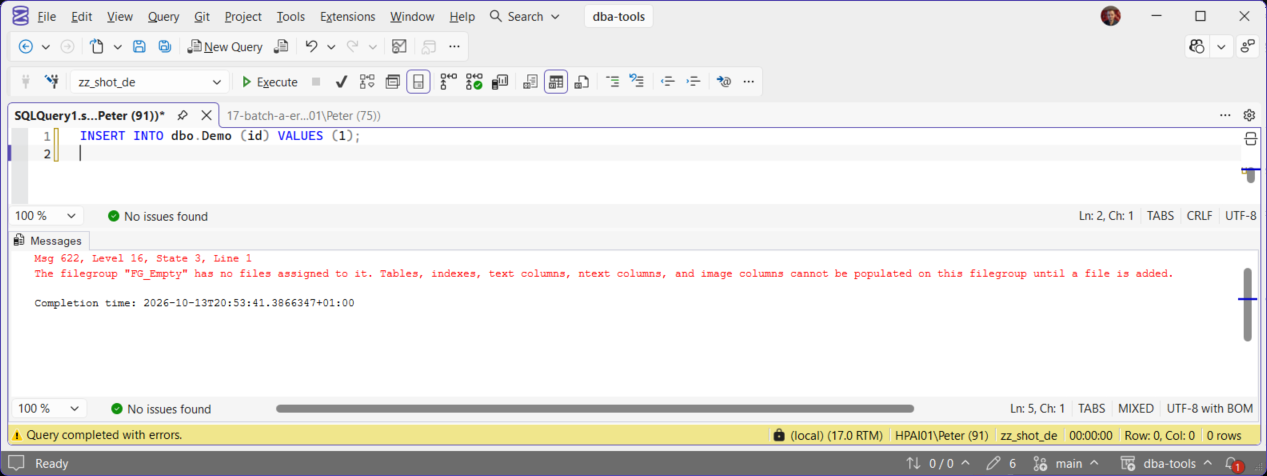Click the notifications bell icon
This screenshot has width=1267, height=476.
point(1236,464)
